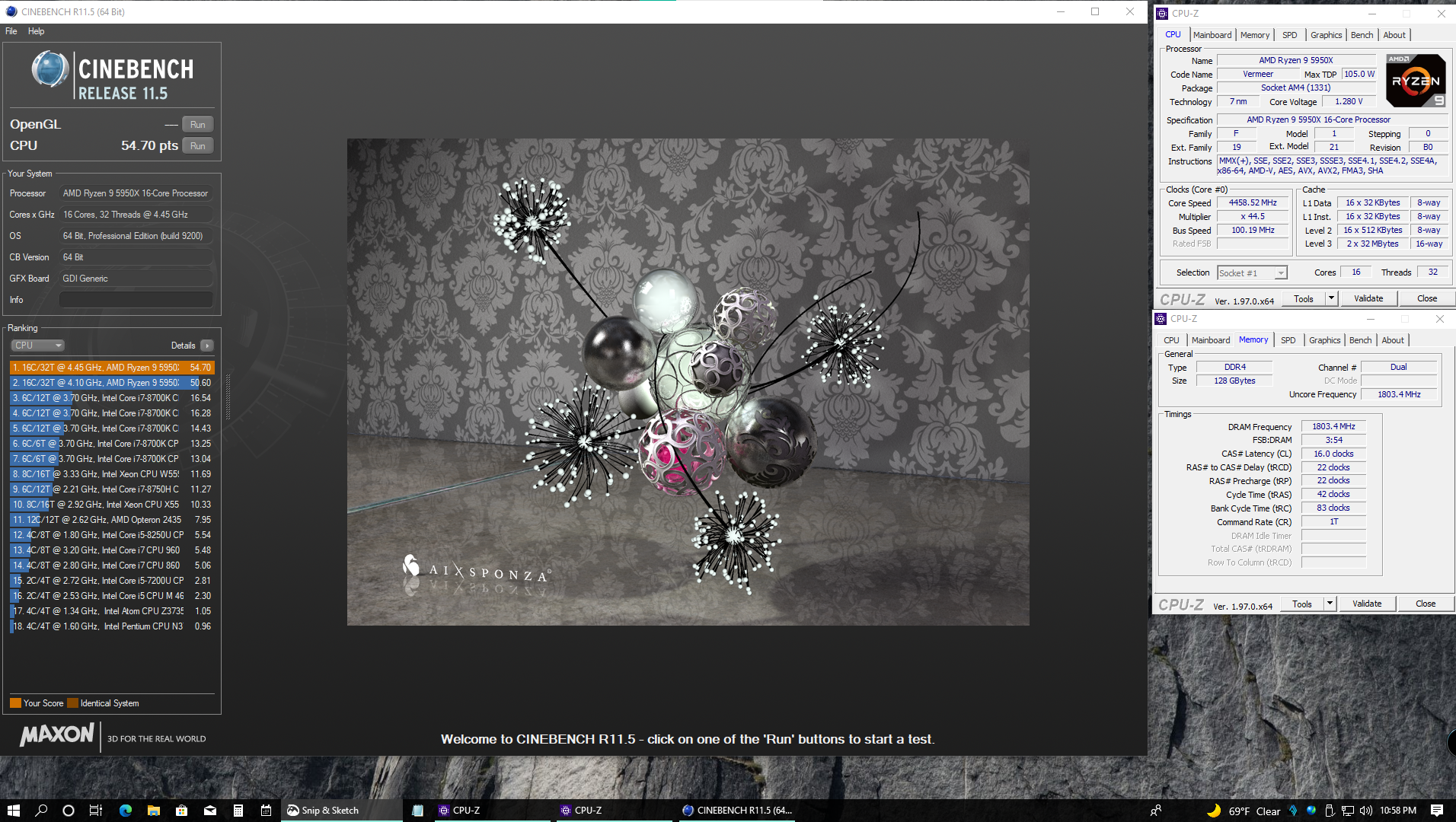Switch to second CPU-Z taskbar button
1456x822 pixels.
[615, 811]
